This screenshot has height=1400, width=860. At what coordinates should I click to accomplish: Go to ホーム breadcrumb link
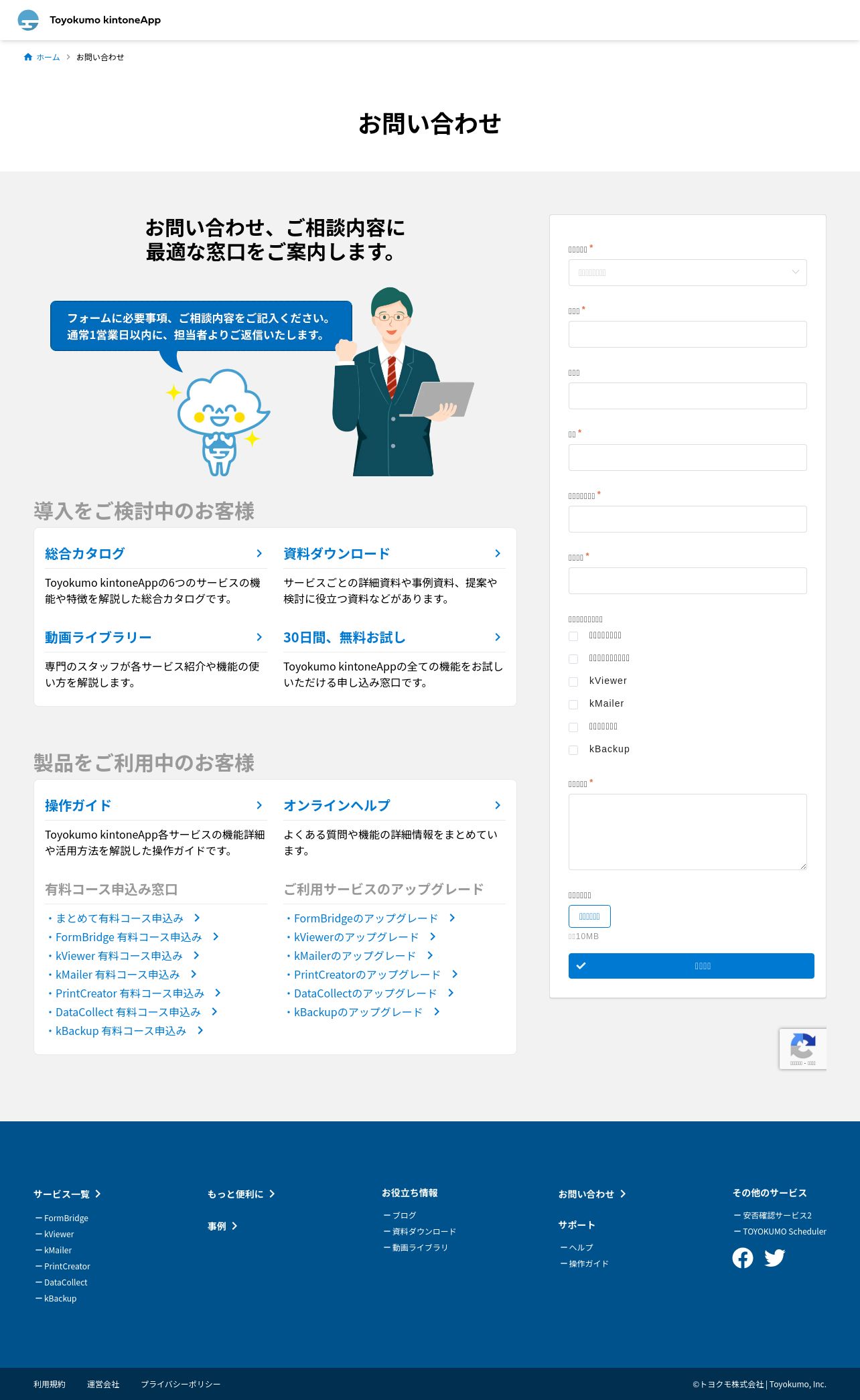coord(48,58)
